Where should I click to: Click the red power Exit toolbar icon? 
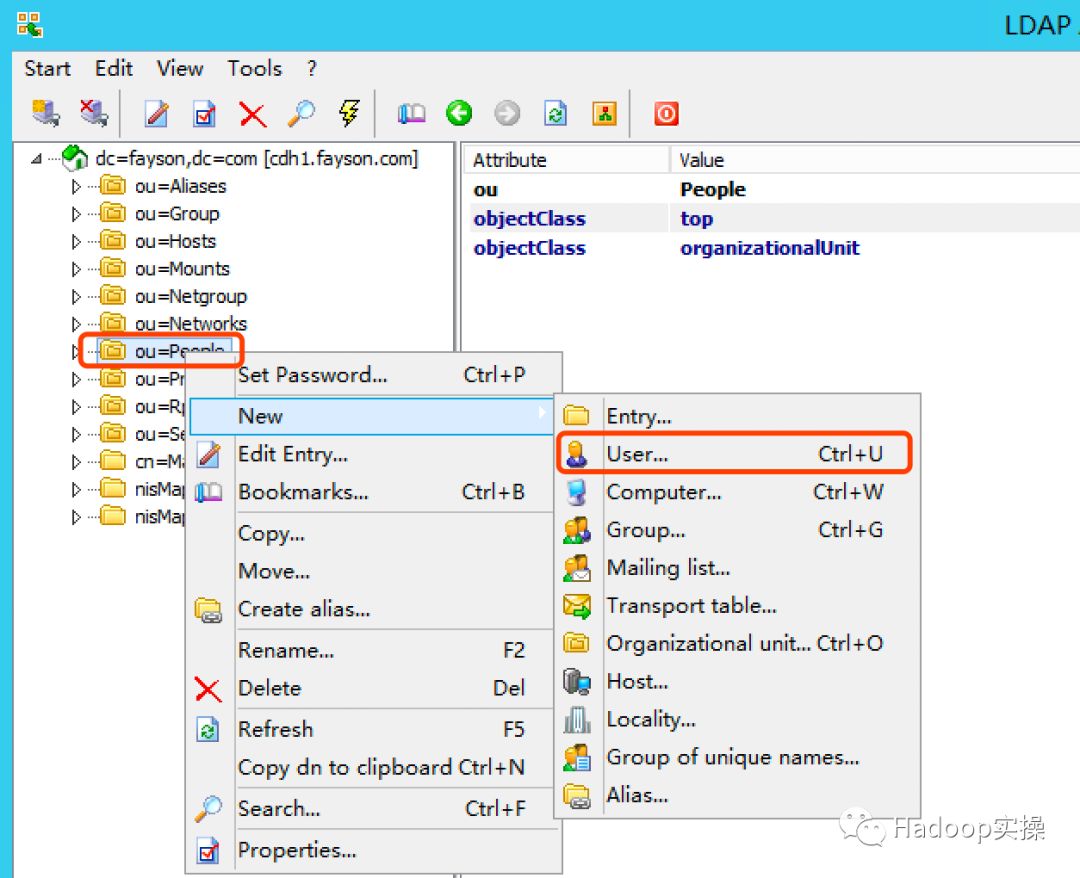666,113
